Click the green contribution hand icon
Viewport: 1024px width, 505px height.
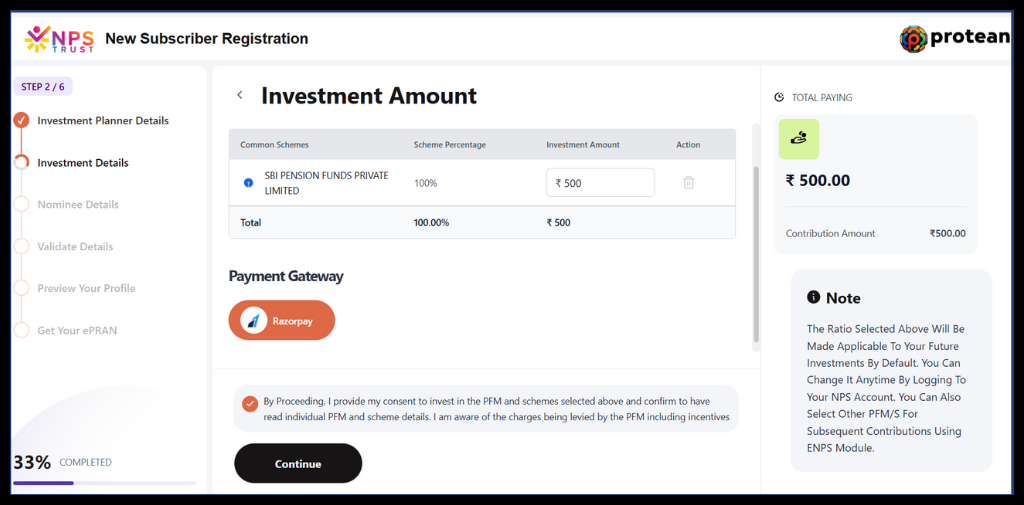click(x=799, y=139)
